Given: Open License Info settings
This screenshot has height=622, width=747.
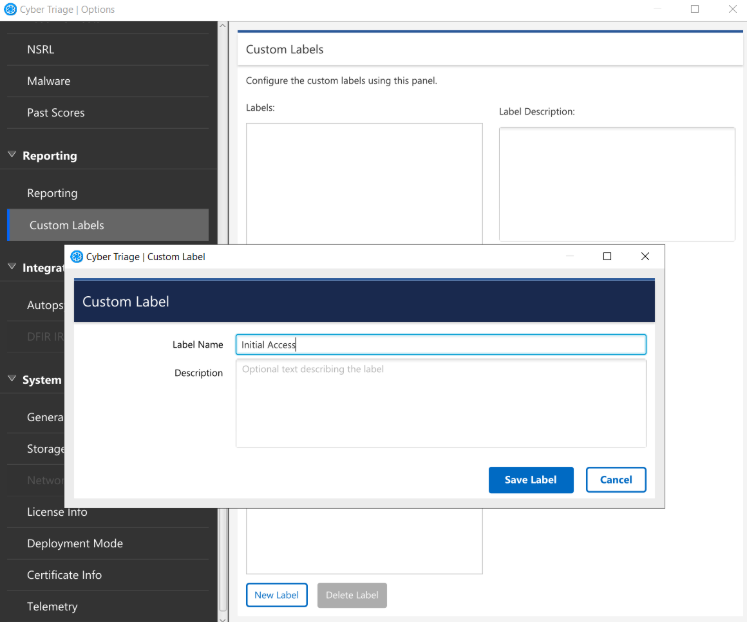Looking at the screenshot, I should coord(57,512).
